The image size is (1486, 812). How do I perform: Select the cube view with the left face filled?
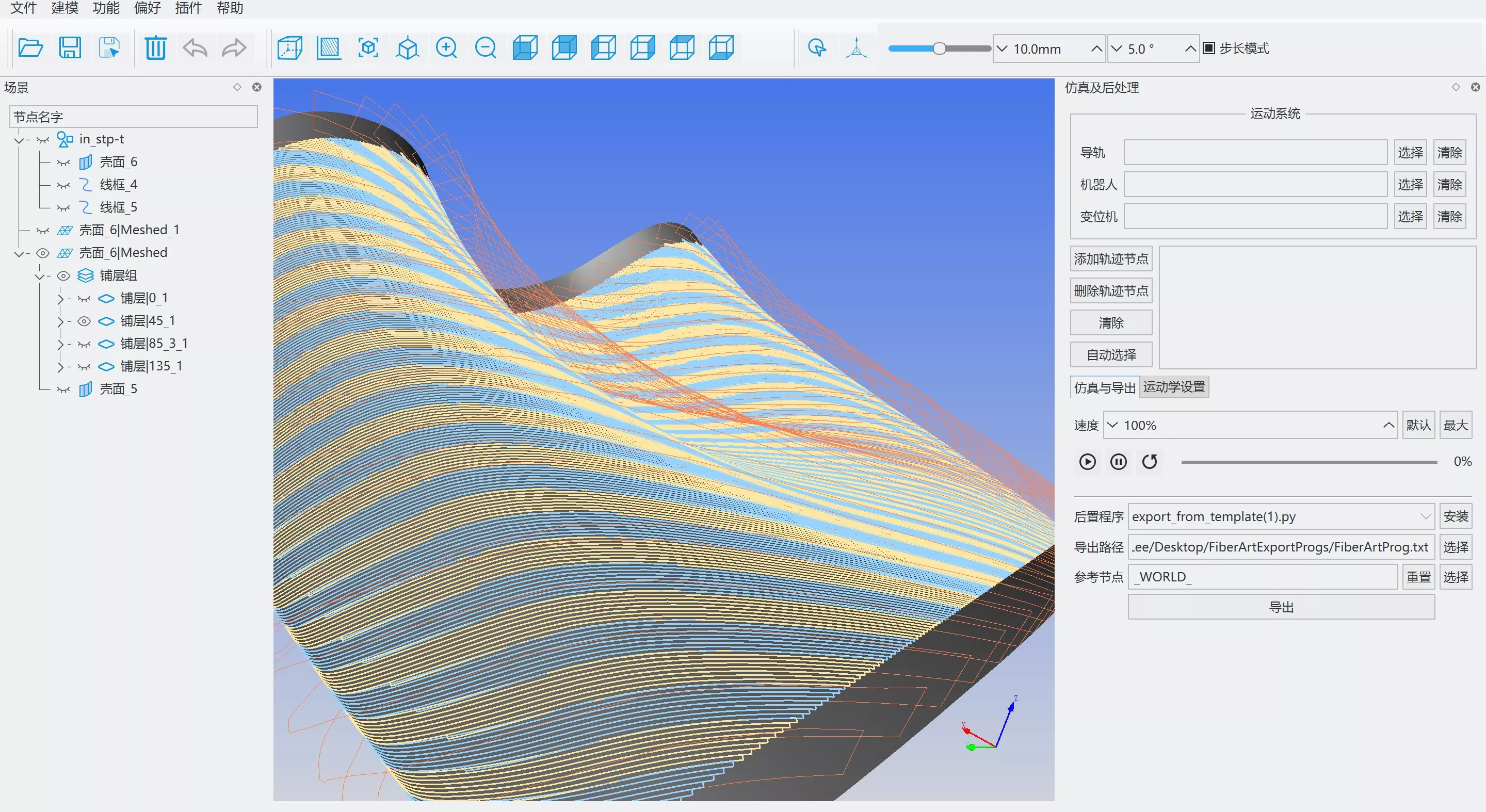pyautogui.click(x=603, y=48)
